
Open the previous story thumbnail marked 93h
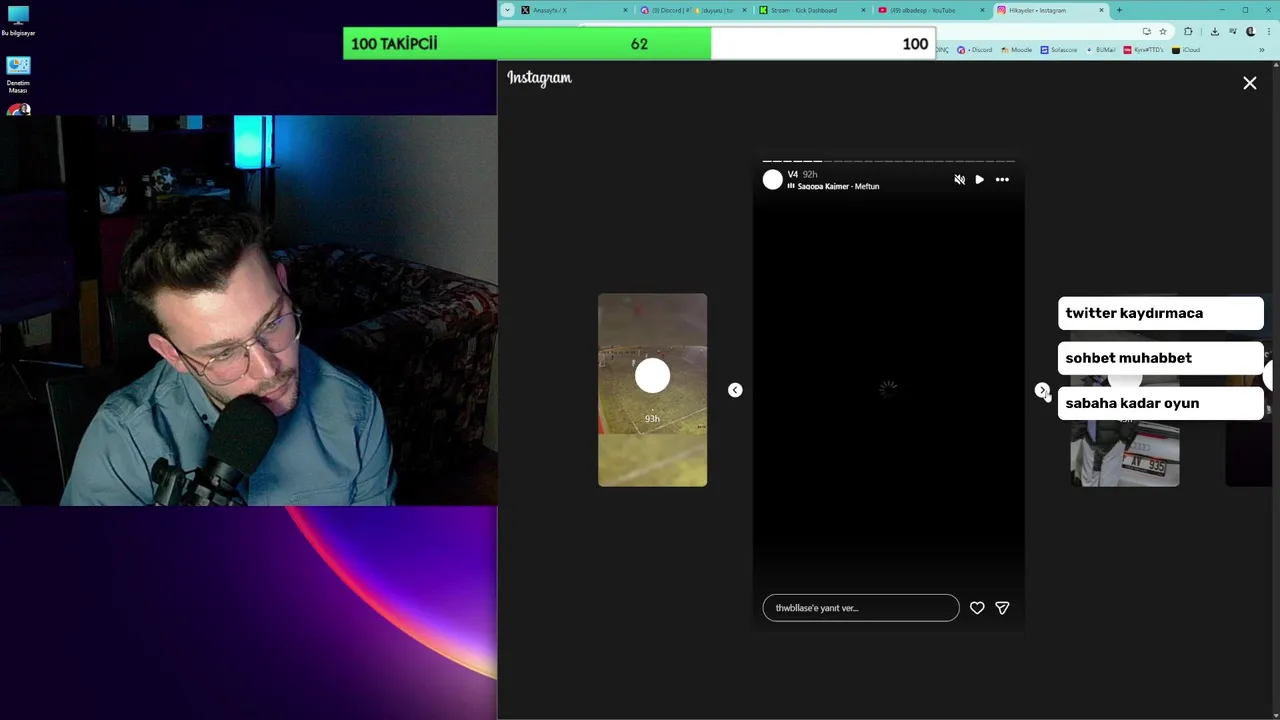point(652,390)
